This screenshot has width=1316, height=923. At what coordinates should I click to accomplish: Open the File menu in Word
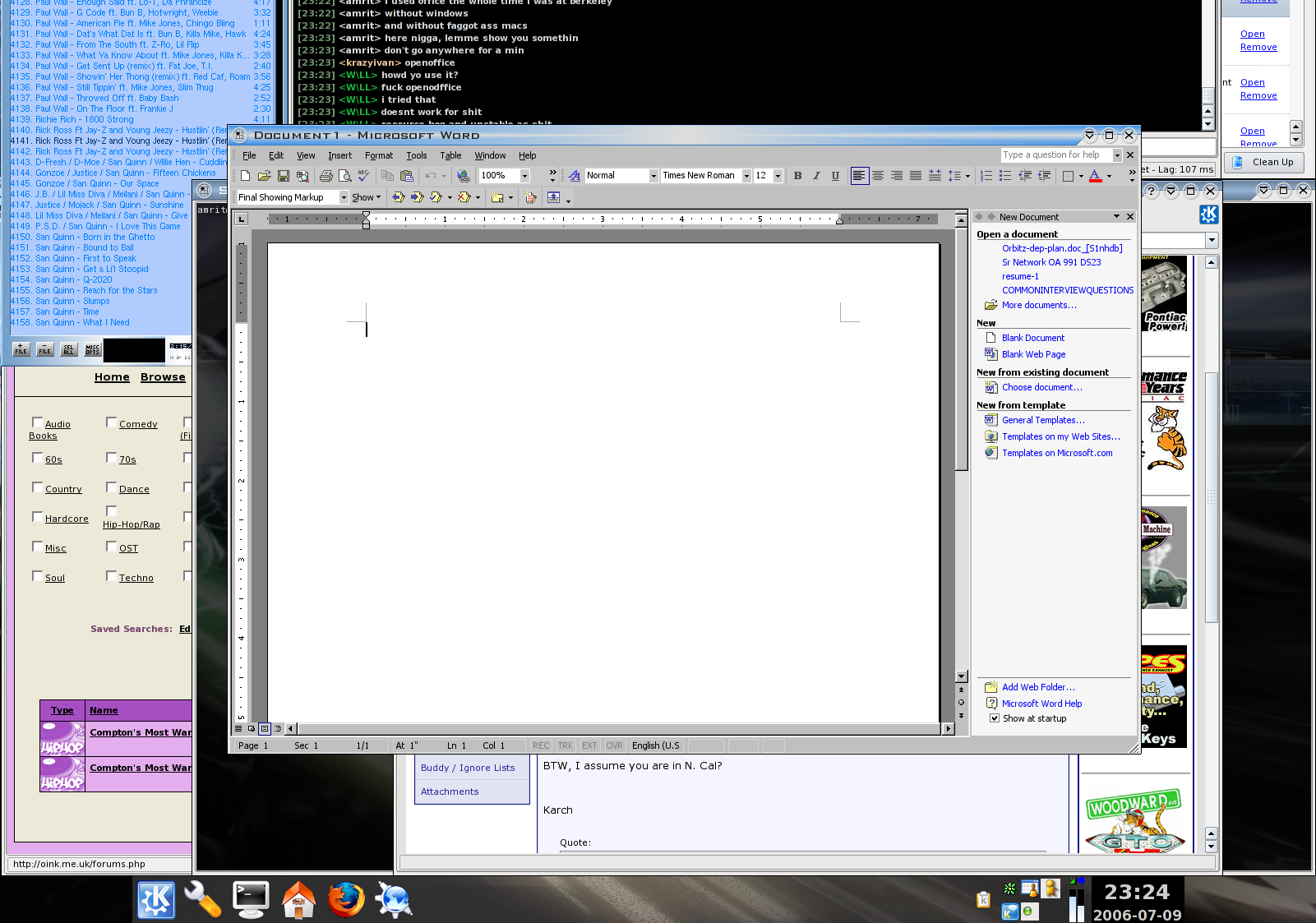pyautogui.click(x=249, y=155)
